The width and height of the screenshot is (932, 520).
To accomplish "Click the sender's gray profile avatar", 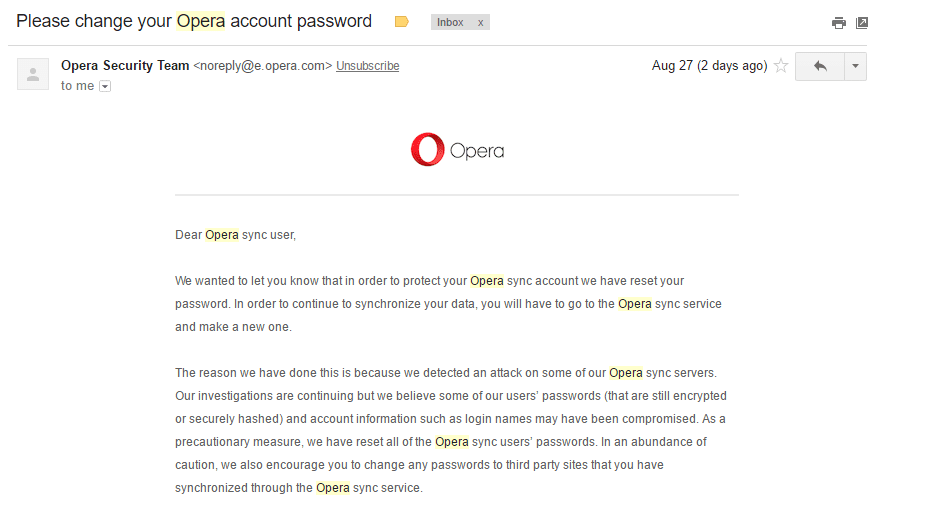I will click(33, 74).
